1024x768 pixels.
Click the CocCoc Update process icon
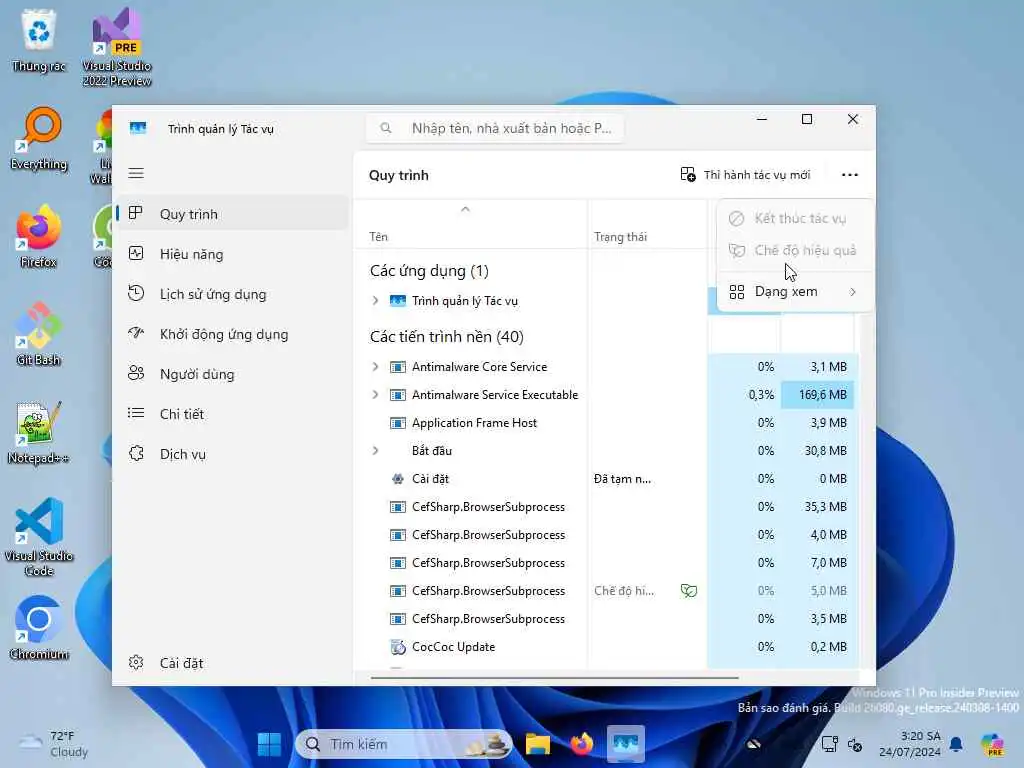click(x=398, y=647)
